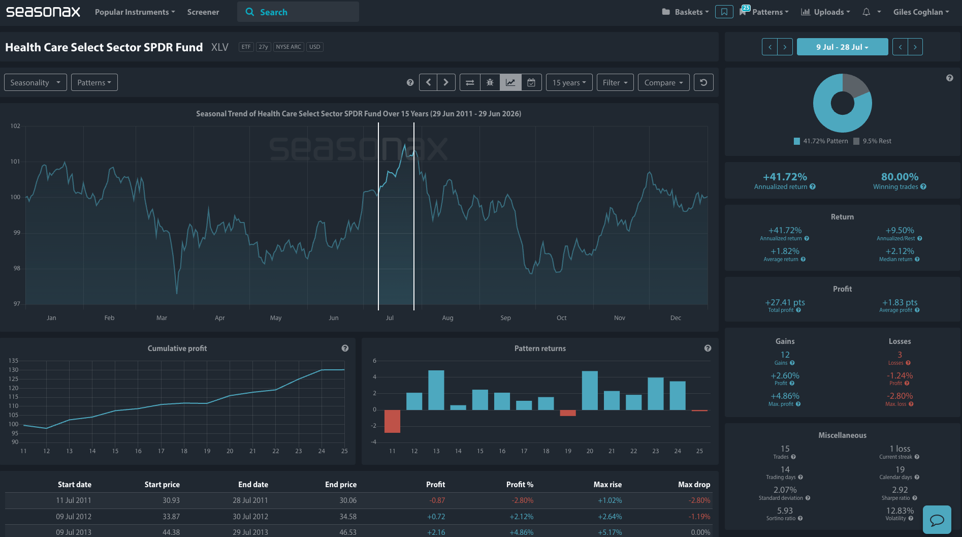Open the notifications bell icon

click(x=866, y=12)
